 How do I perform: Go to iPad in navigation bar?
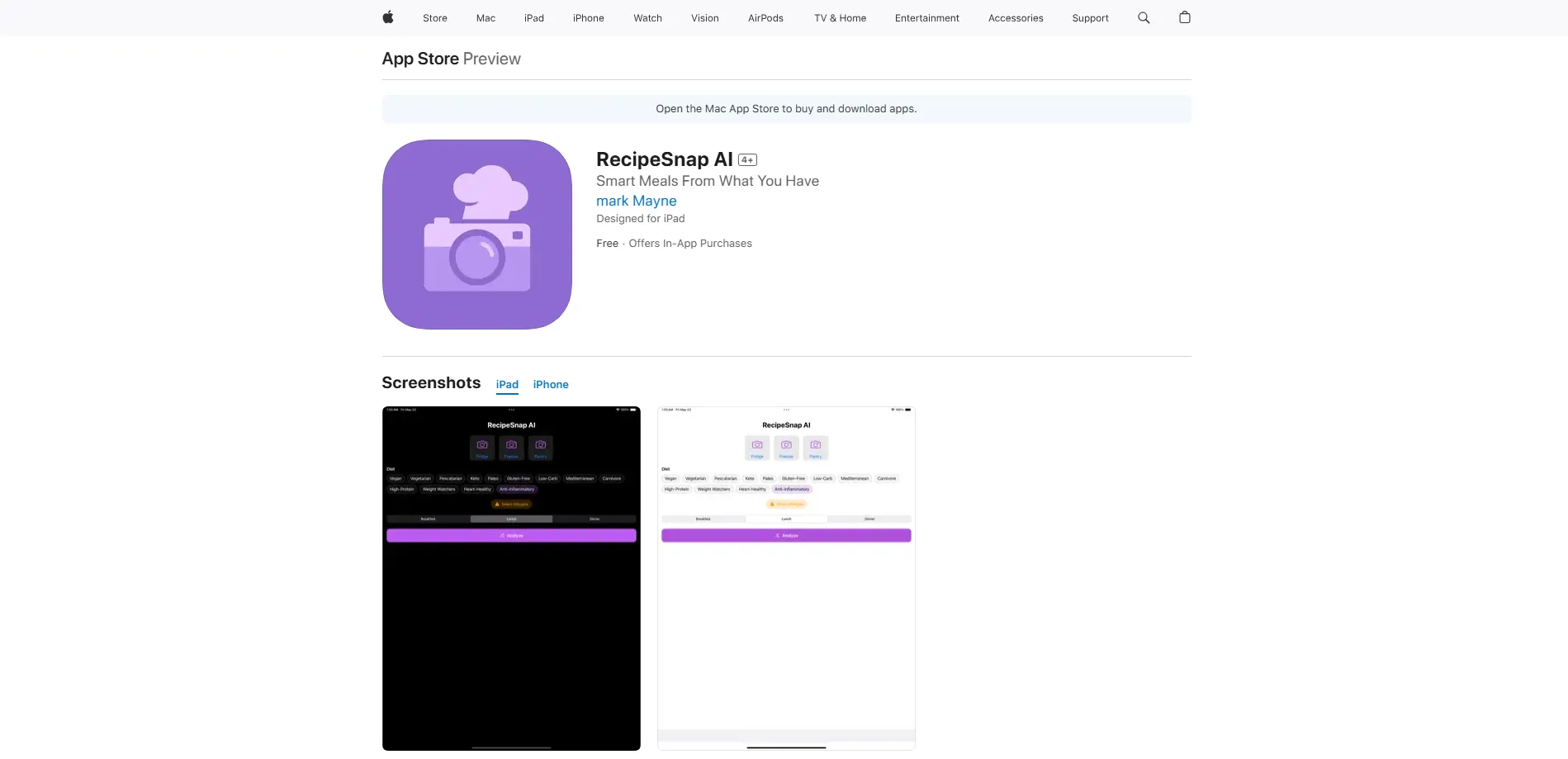coord(533,18)
